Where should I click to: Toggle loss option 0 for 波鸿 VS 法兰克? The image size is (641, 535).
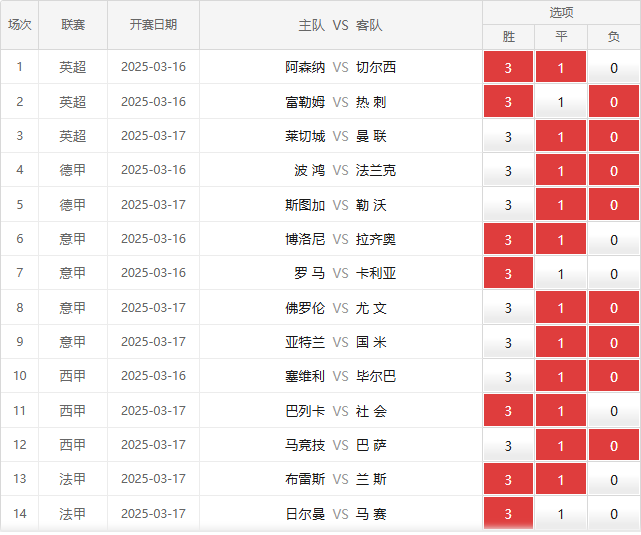pyautogui.click(x=614, y=170)
